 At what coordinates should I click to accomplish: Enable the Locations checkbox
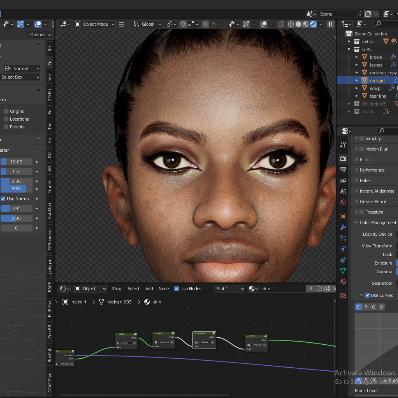tap(6, 119)
